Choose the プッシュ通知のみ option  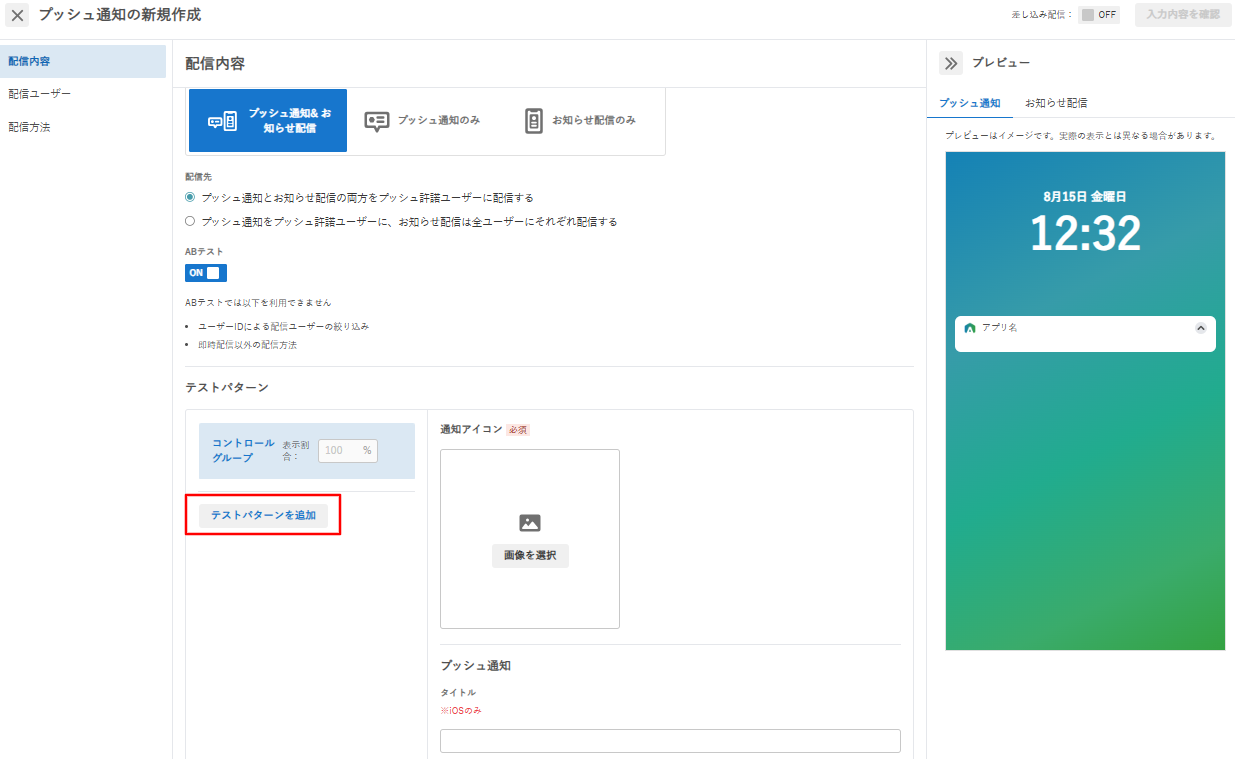(422, 120)
